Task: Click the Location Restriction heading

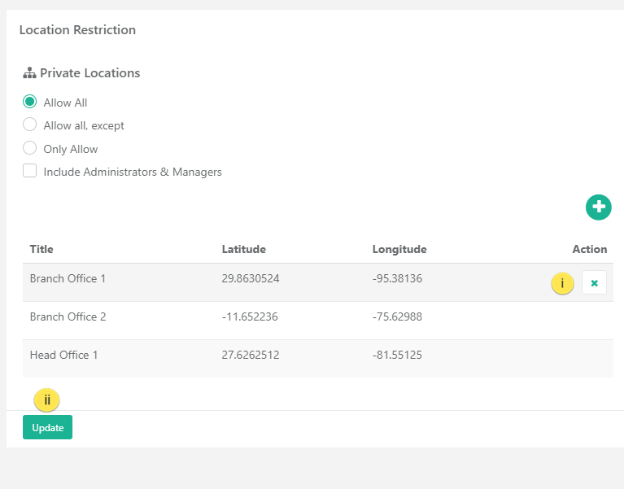Action: click(x=77, y=30)
